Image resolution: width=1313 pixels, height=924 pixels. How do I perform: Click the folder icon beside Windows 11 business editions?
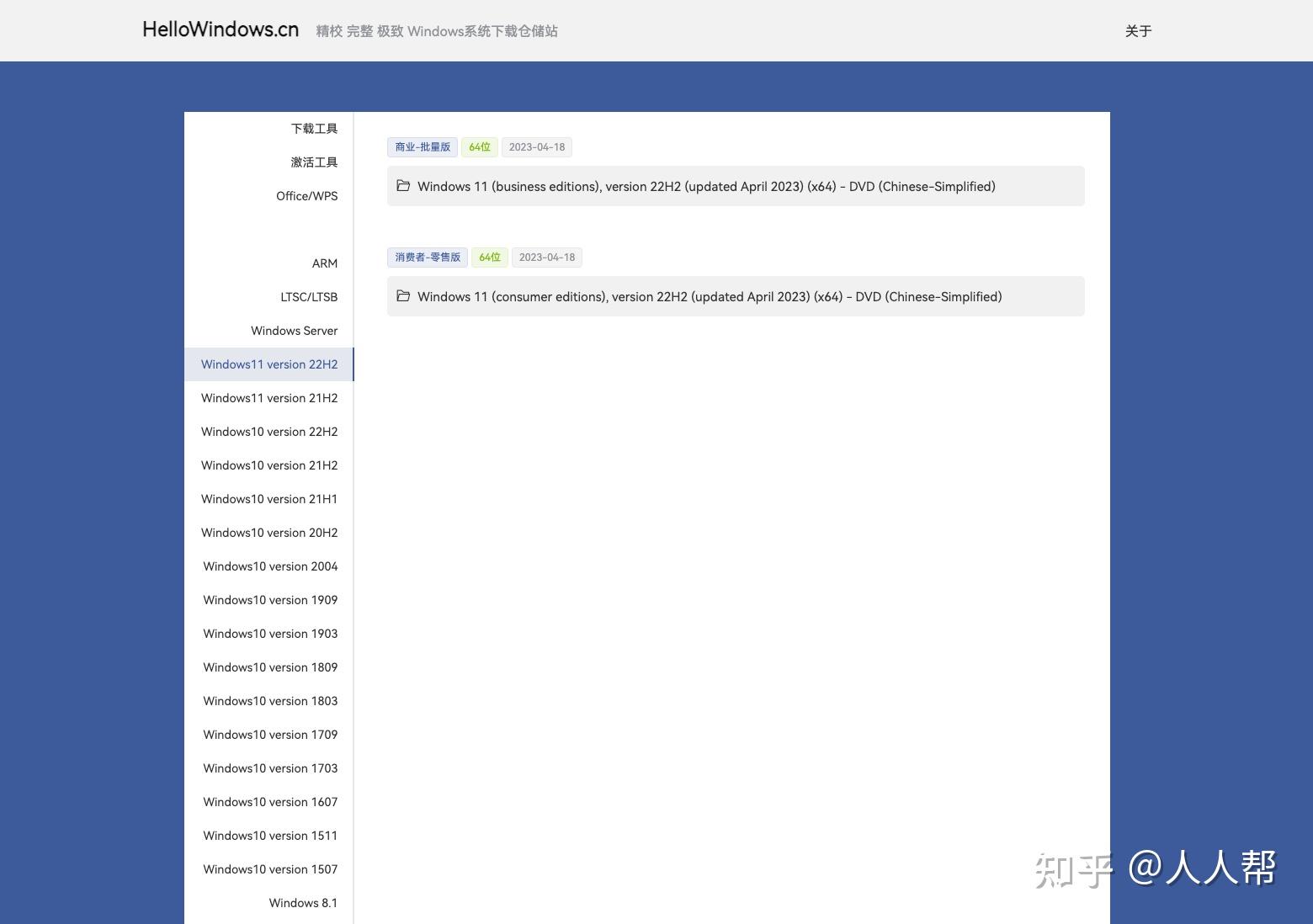click(403, 186)
